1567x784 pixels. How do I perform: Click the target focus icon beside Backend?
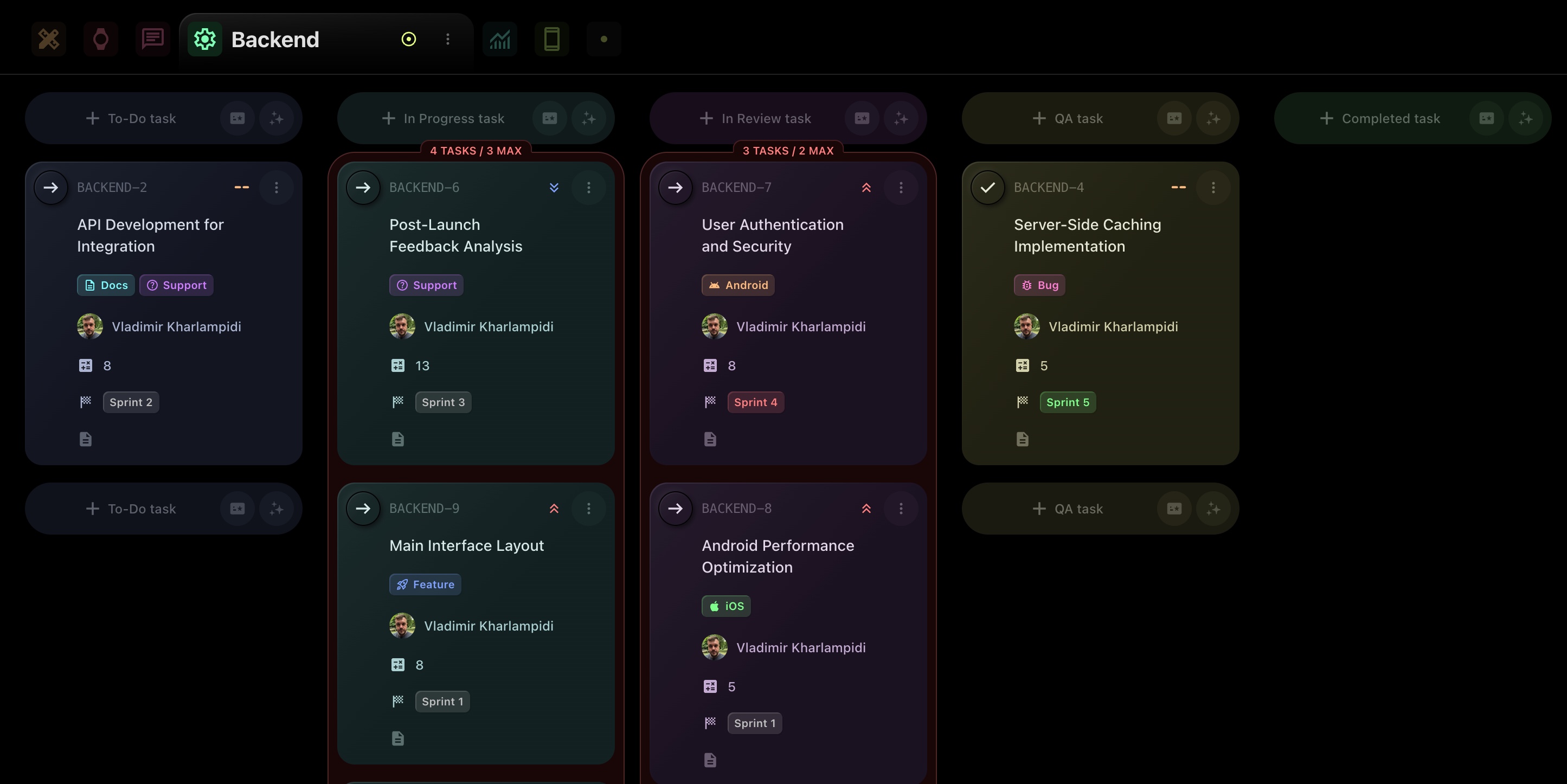[409, 39]
